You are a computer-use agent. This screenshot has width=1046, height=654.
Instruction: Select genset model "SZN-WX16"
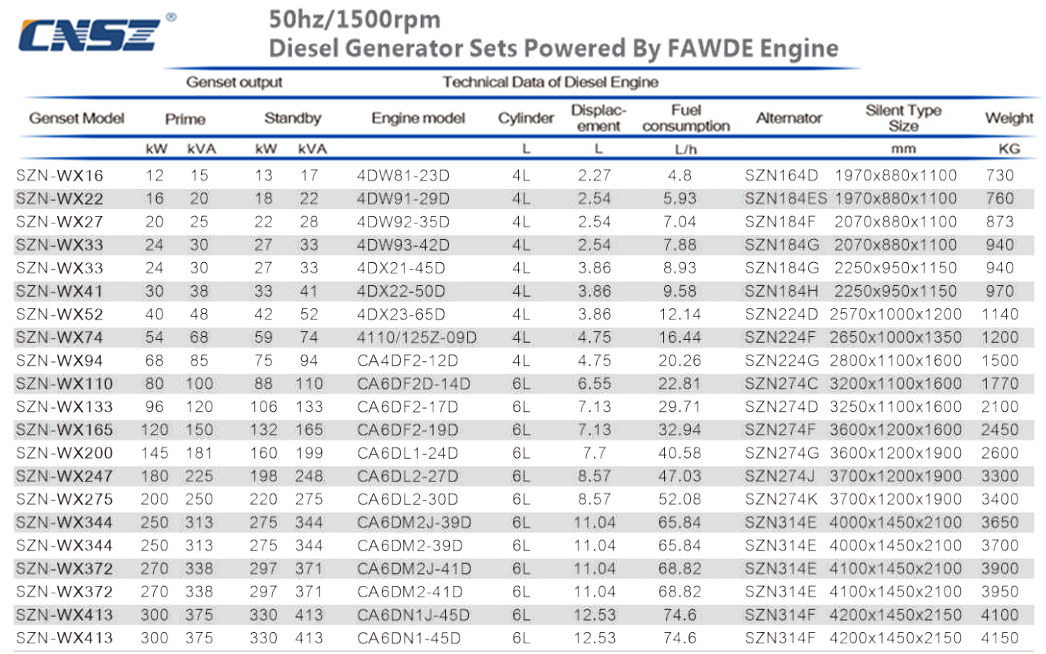(x=59, y=176)
